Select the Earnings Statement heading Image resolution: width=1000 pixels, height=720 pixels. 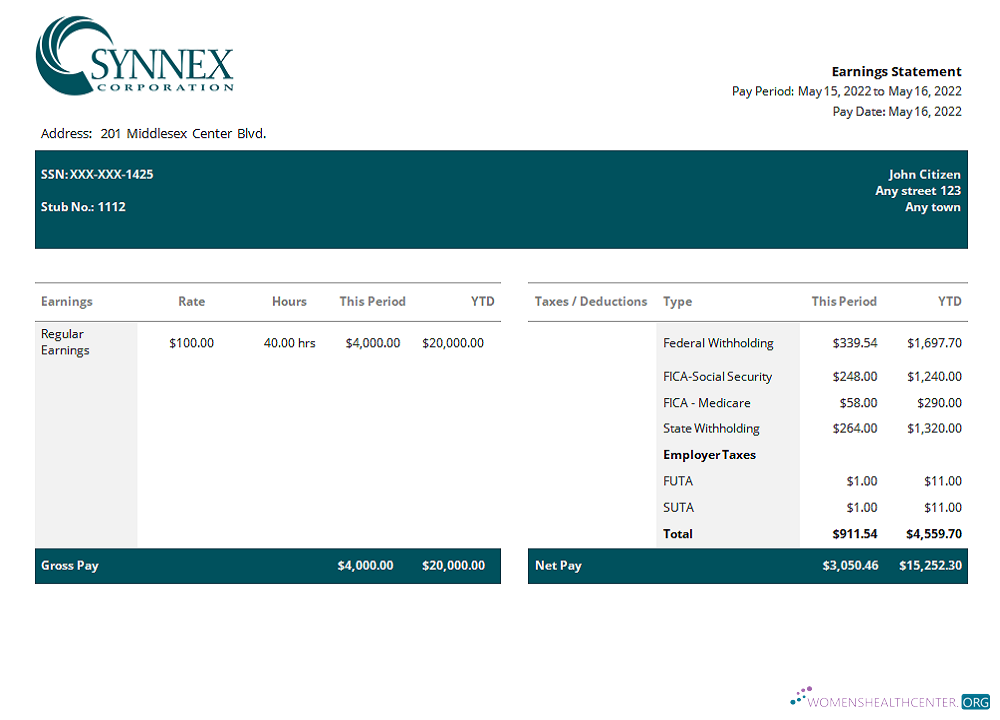click(896, 71)
